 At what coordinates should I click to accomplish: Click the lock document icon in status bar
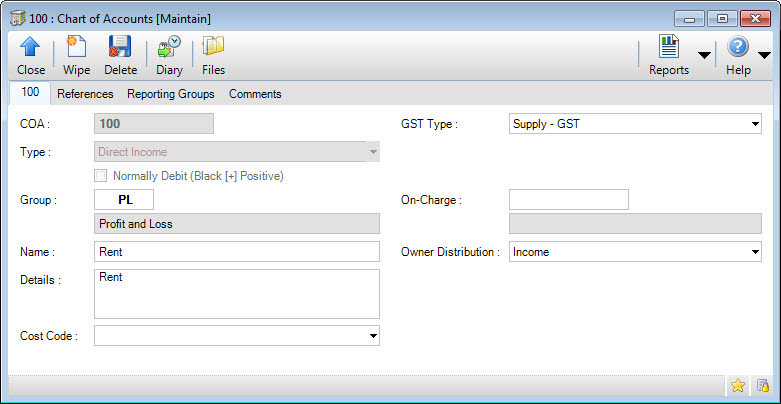point(763,385)
